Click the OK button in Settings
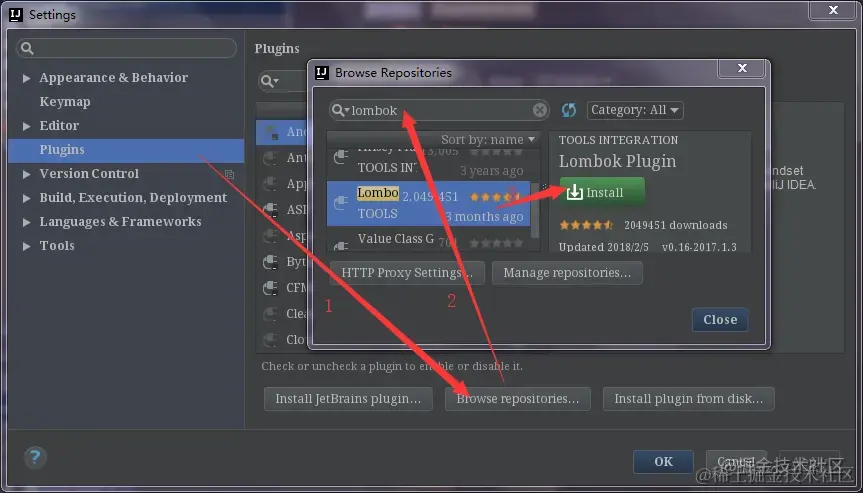The height and width of the screenshot is (493, 863). [x=663, y=462]
